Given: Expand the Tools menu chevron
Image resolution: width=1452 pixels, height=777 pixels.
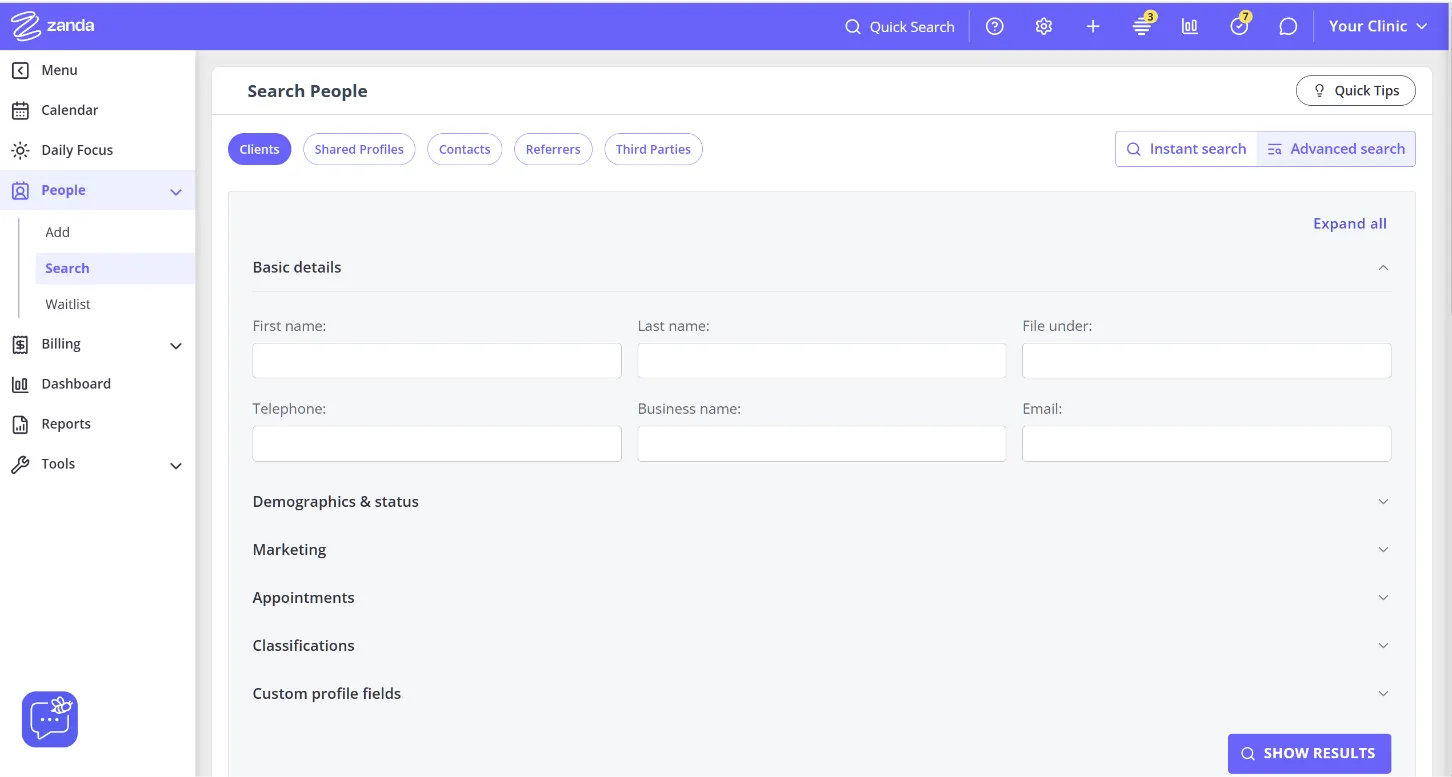Looking at the screenshot, I should pos(176,466).
